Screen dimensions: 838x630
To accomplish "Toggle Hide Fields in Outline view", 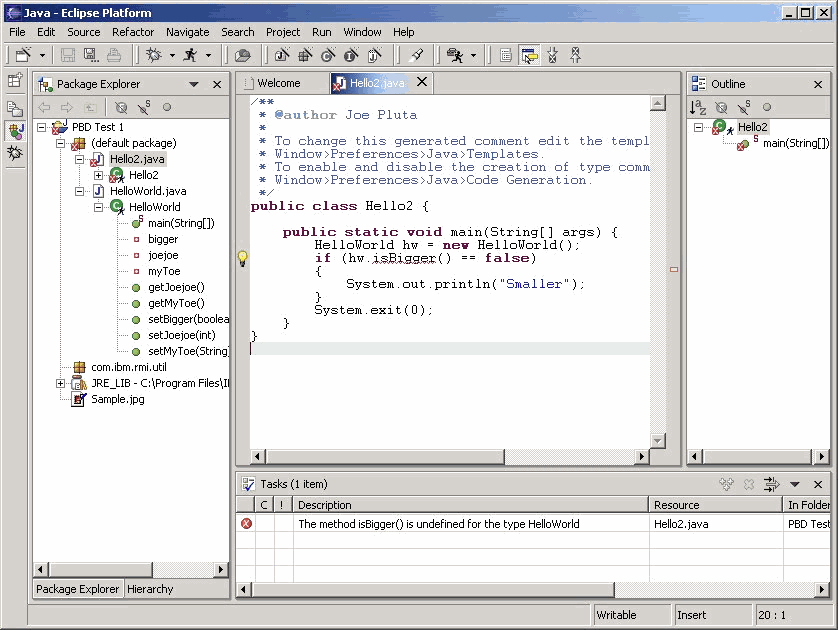I will (721, 107).
